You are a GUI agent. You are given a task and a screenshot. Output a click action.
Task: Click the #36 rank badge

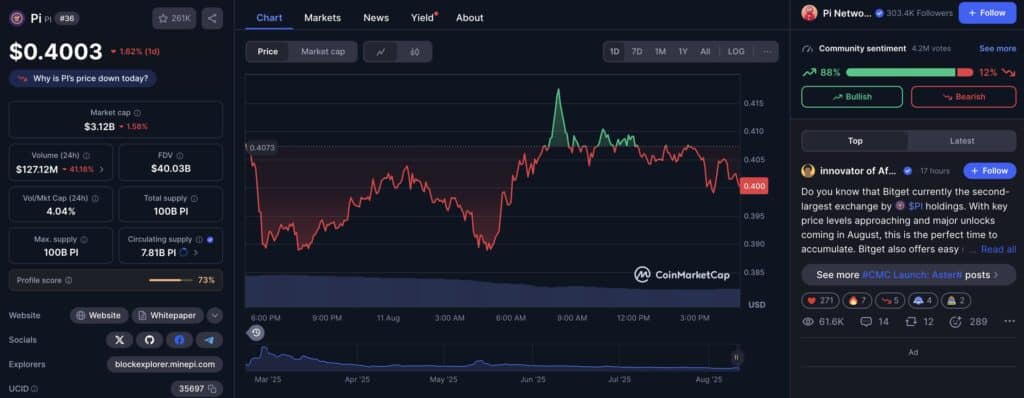click(x=67, y=18)
